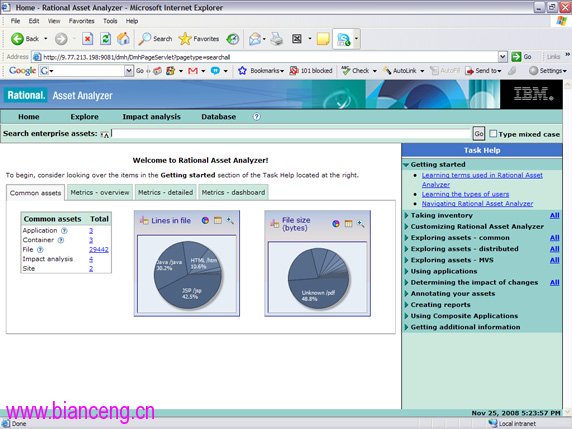
Task: Click Go button next to asset search
Action: (479, 134)
